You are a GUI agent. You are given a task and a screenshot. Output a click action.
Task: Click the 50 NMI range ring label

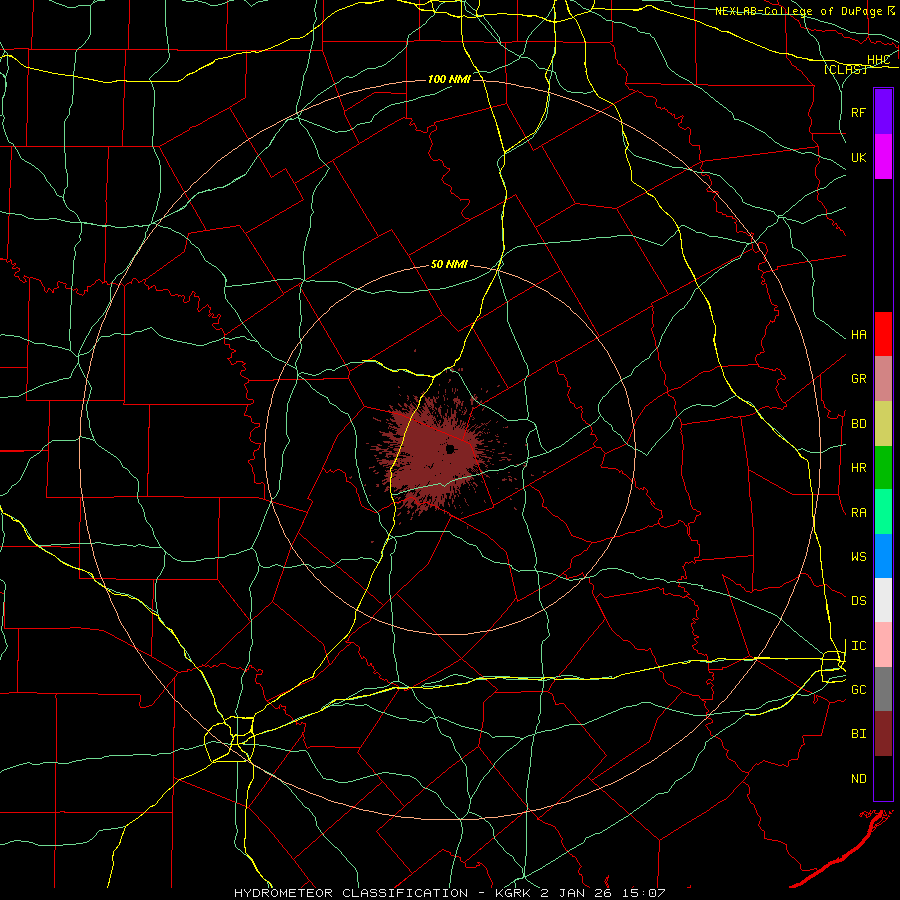pyautogui.click(x=449, y=264)
